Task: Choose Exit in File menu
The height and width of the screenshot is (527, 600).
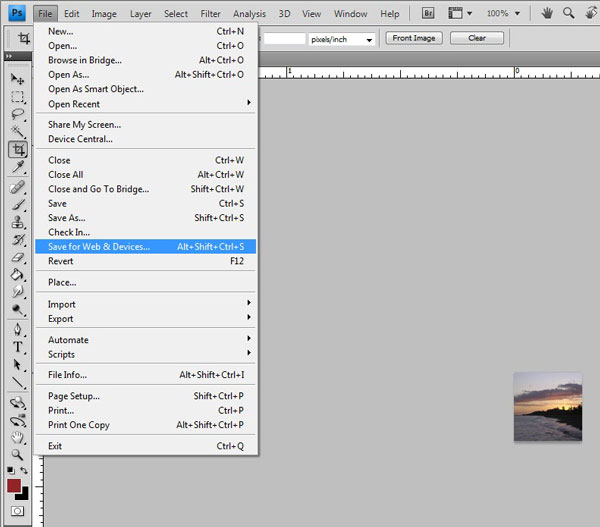Action: click(x=145, y=446)
